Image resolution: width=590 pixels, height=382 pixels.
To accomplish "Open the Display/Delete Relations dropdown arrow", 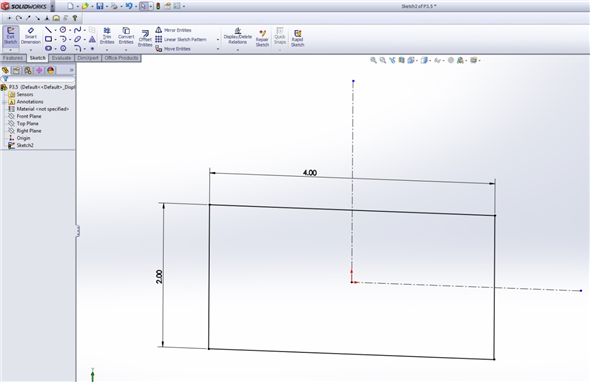I will (x=237, y=50).
